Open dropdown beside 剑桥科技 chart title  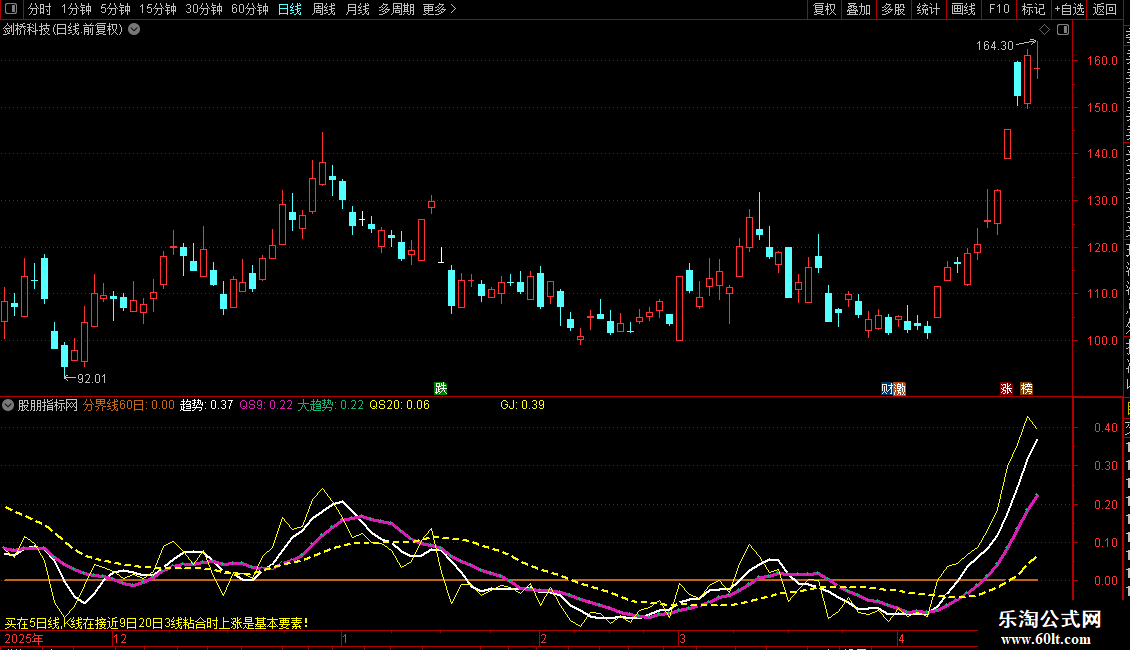point(134,30)
